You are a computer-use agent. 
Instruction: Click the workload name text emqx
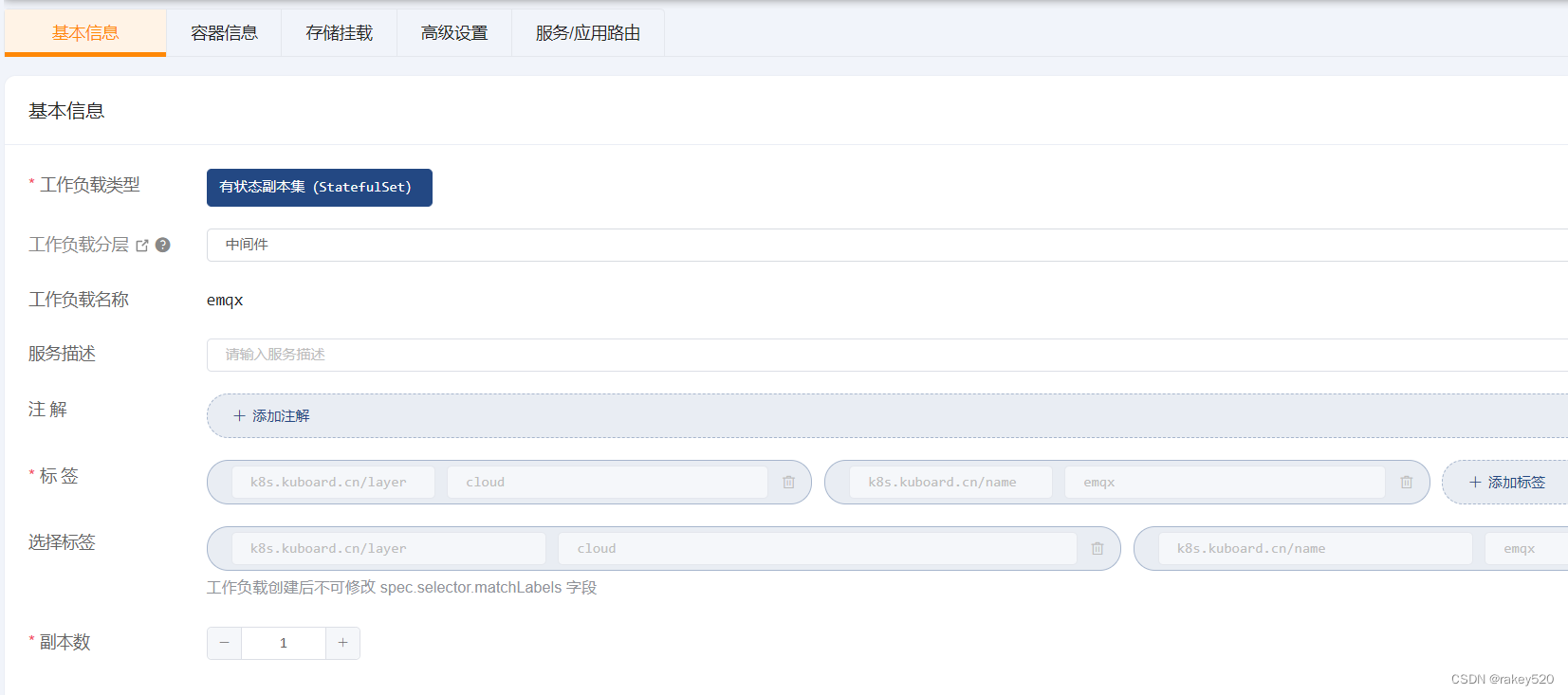pyautogui.click(x=225, y=300)
